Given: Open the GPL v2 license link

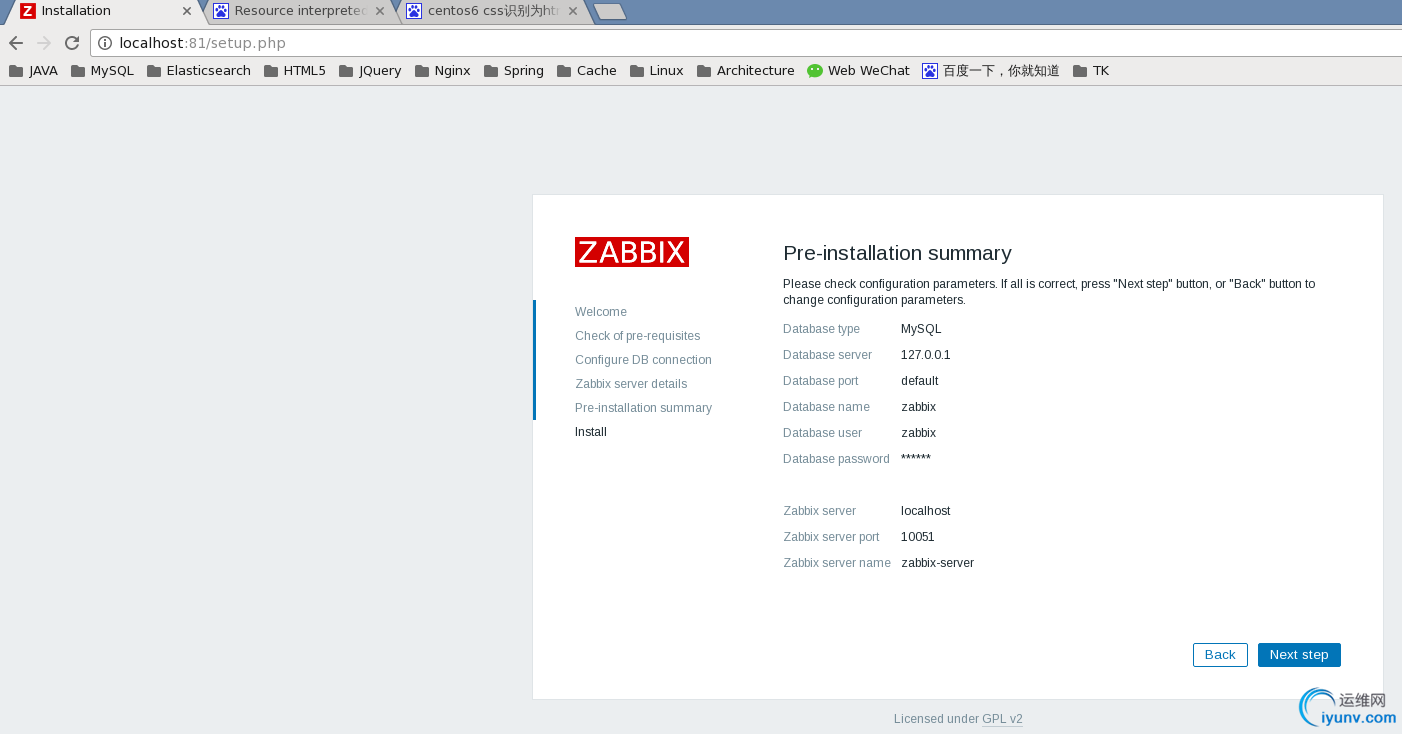Looking at the screenshot, I should (x=1002, y=719).
